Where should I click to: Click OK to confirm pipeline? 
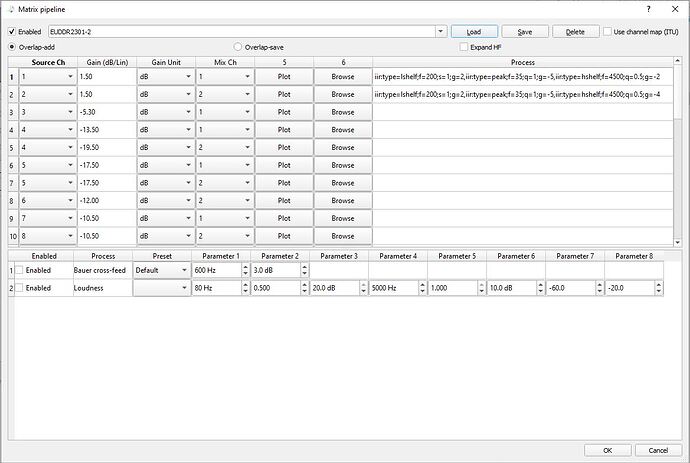click(x=608, y=450)
